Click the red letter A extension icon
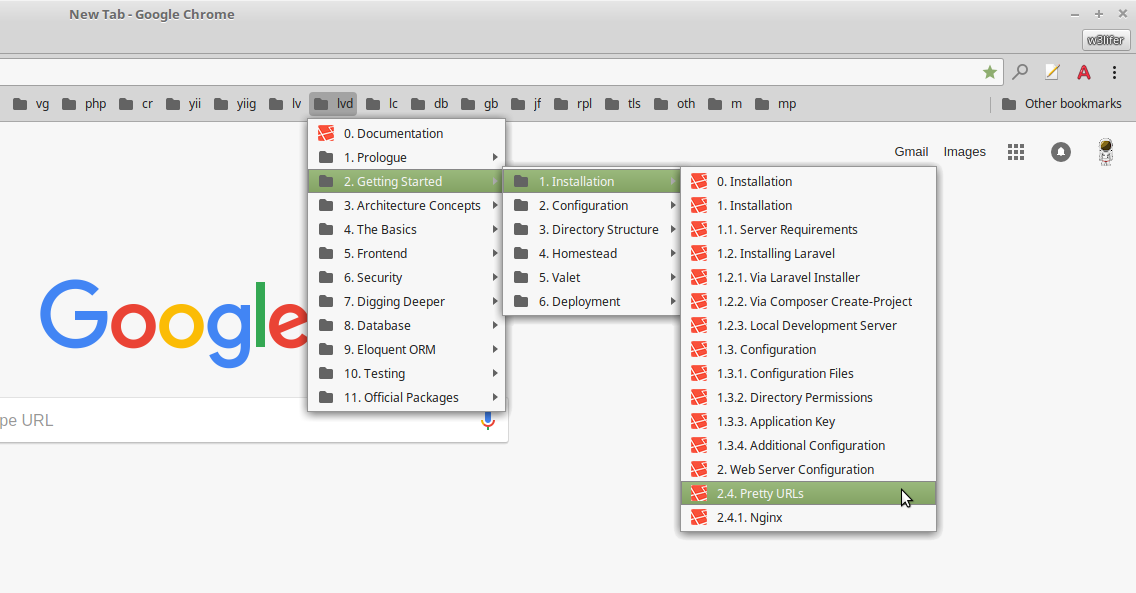 point(1083,72)
